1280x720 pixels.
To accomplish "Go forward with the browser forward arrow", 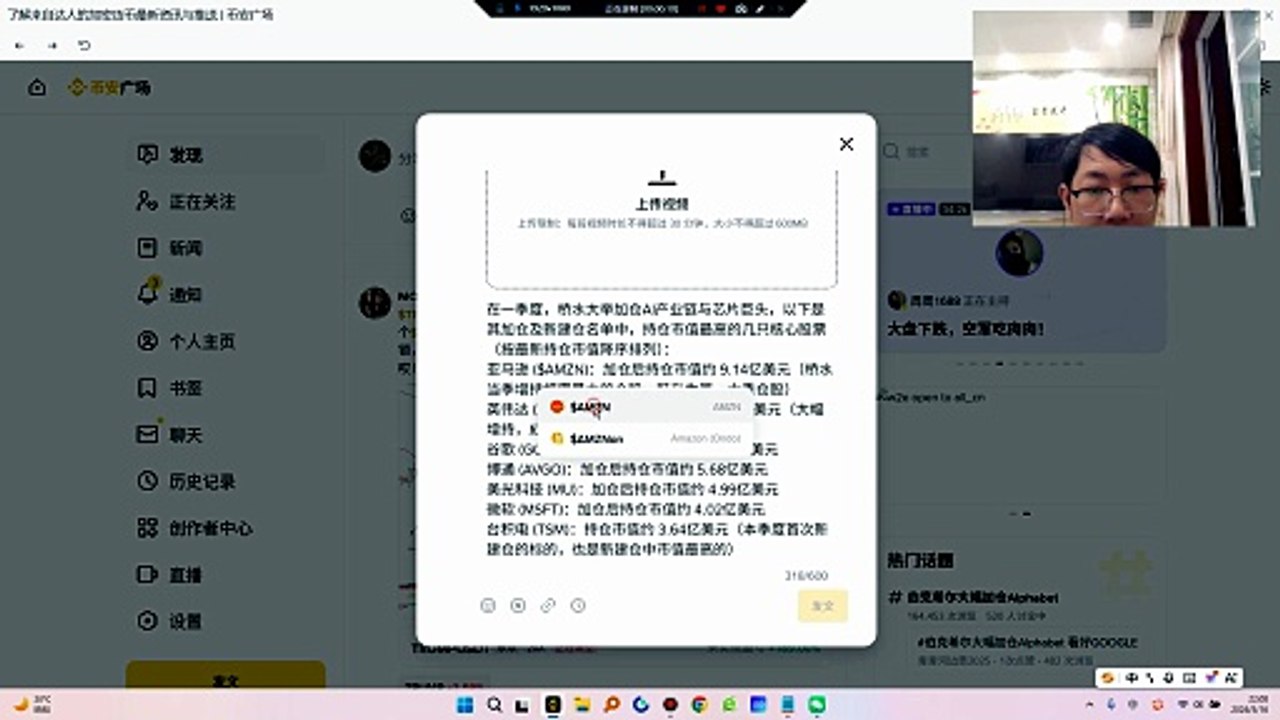I will [52, 46].
